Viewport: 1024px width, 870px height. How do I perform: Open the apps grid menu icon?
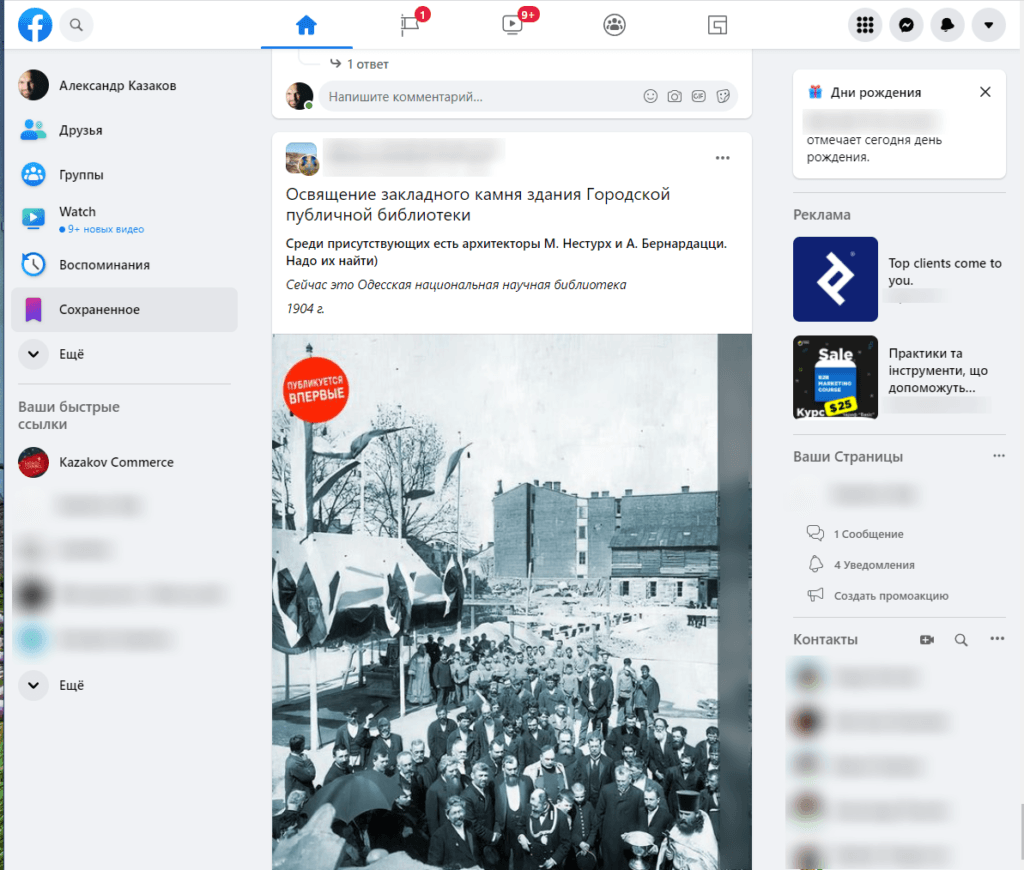pyautogui.click(x=865, y=25)
